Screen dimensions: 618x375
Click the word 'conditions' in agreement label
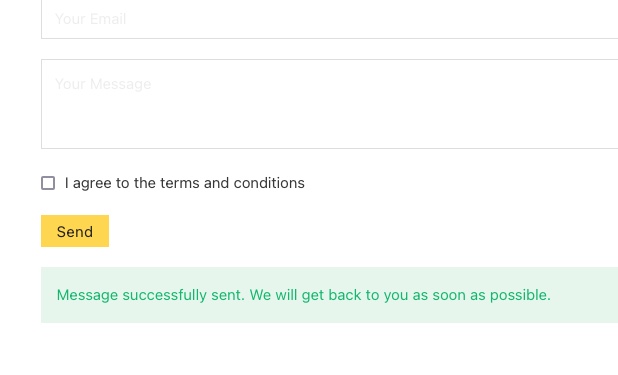269,183
